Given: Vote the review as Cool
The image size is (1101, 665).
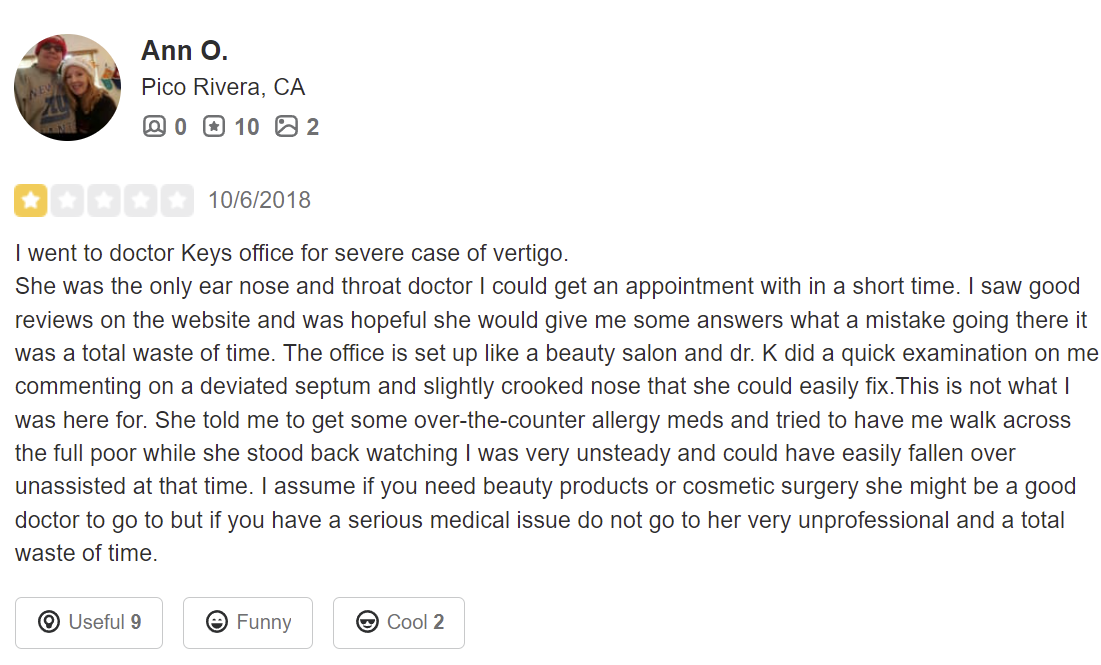Looking at the screenshot, I should coord(399,622).
